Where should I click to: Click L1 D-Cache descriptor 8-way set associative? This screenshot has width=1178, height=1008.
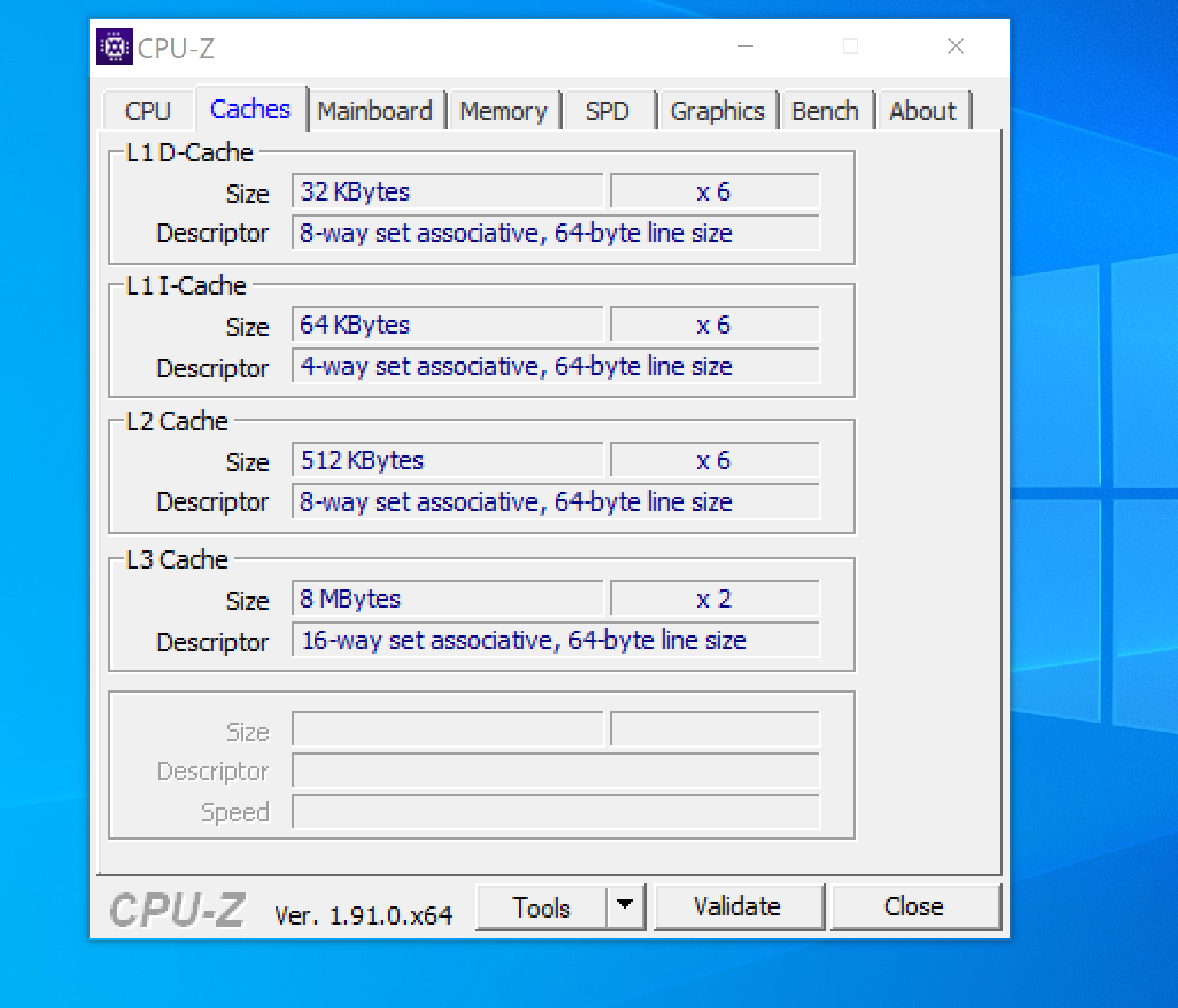point(556,233)
